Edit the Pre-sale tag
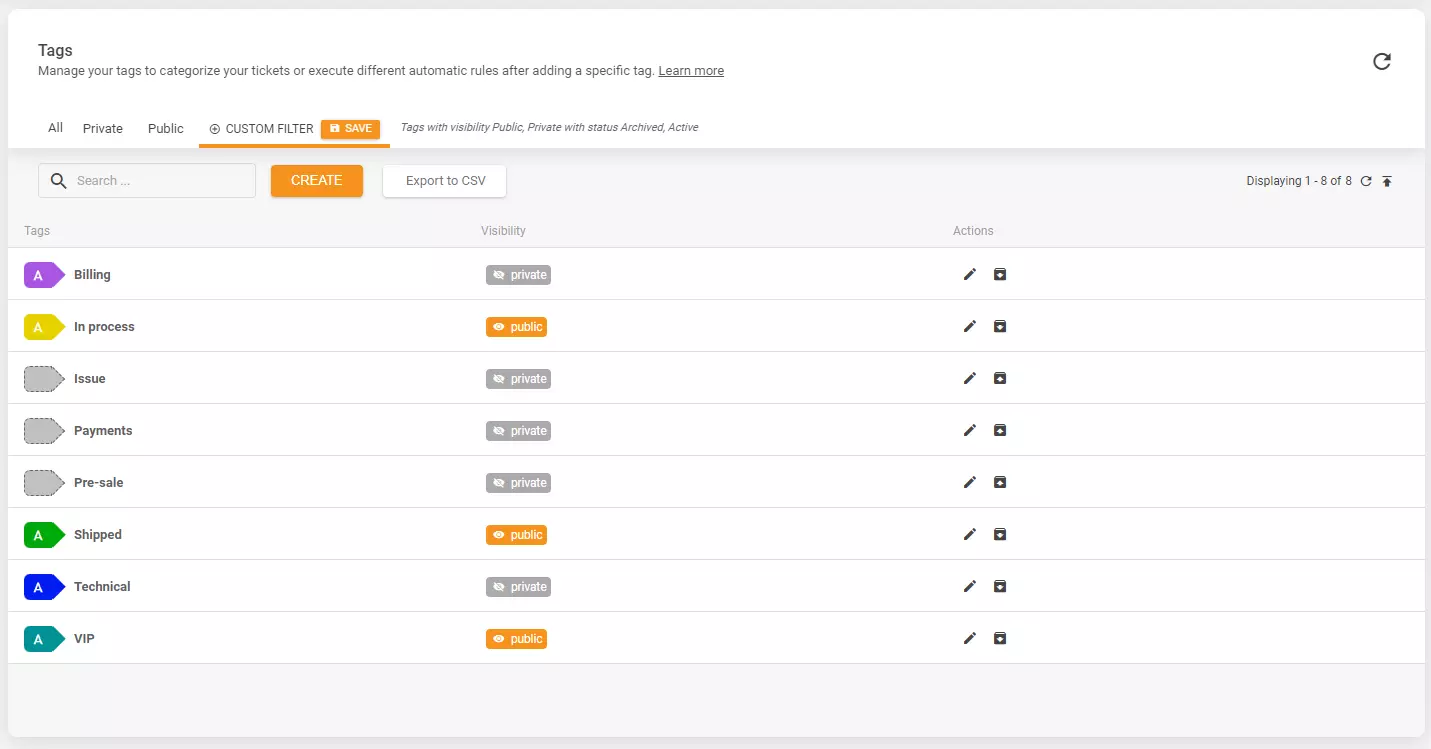 tap(969, 482)
